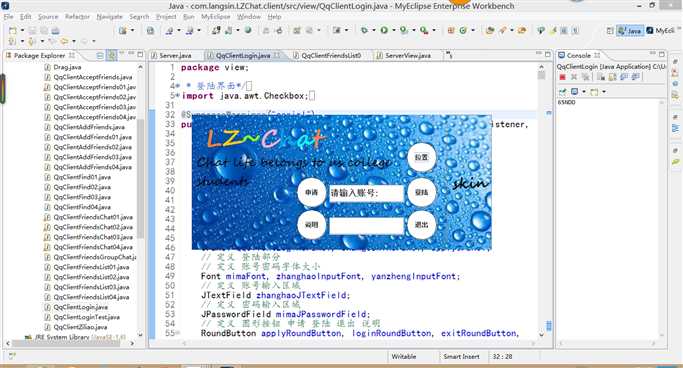
Task: Toggle Pin Console button
Action: (563, 91)
